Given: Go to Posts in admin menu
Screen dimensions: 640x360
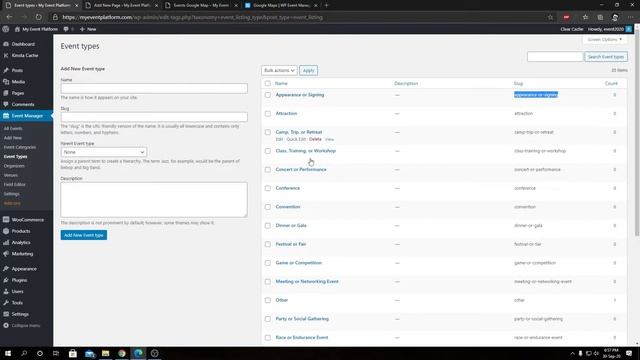Looking at the screenshot, I should [x=17, y=70].
